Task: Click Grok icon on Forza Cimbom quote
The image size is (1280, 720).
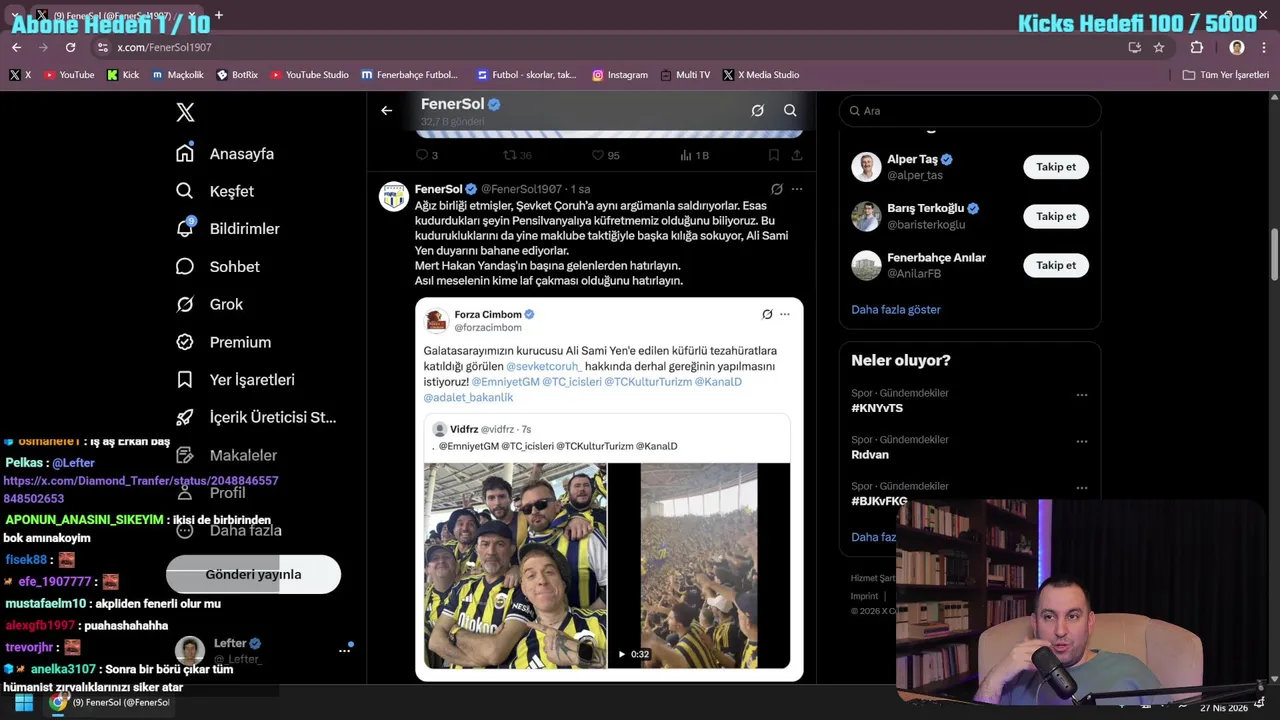Action: [x=767, y=314]
